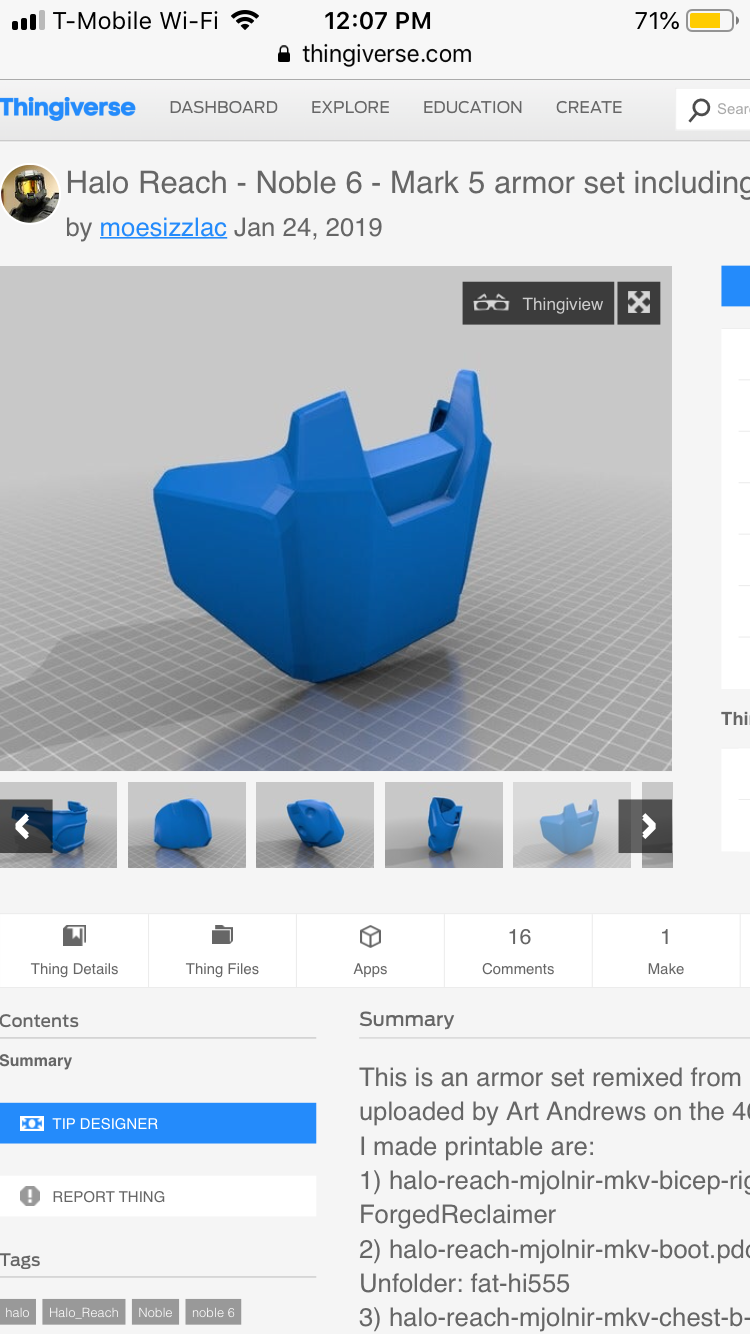Open the Apps tab
750x1334 pixels.
click(370, 950)
